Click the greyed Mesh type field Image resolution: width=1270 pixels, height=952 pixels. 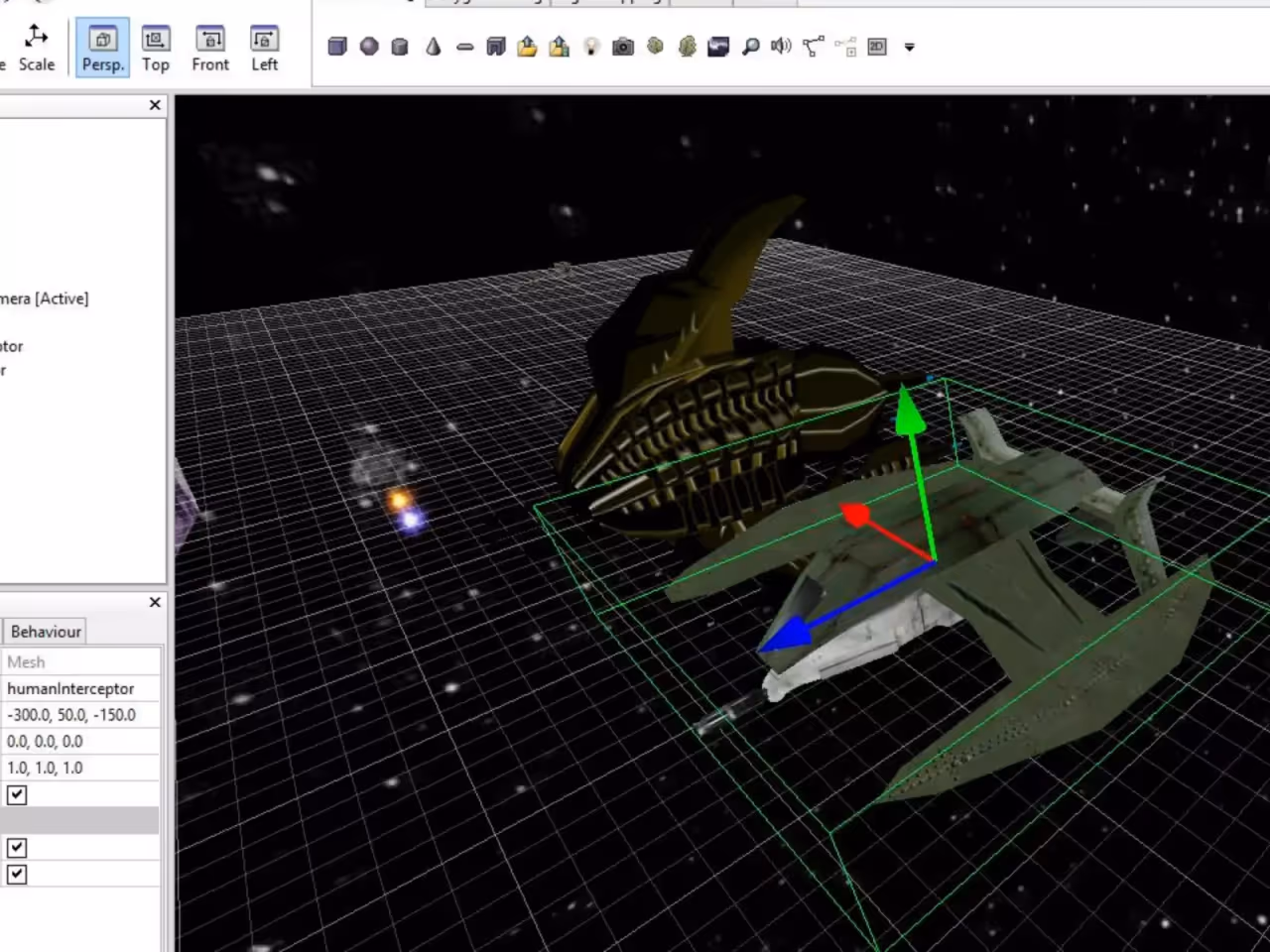80,661
